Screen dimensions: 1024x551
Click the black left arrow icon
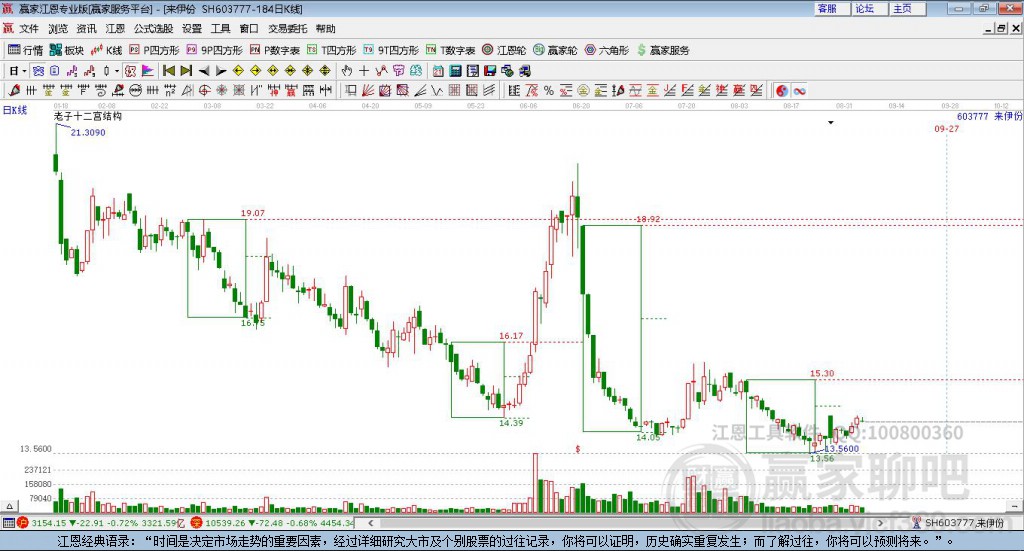click(x=204, y=71)
